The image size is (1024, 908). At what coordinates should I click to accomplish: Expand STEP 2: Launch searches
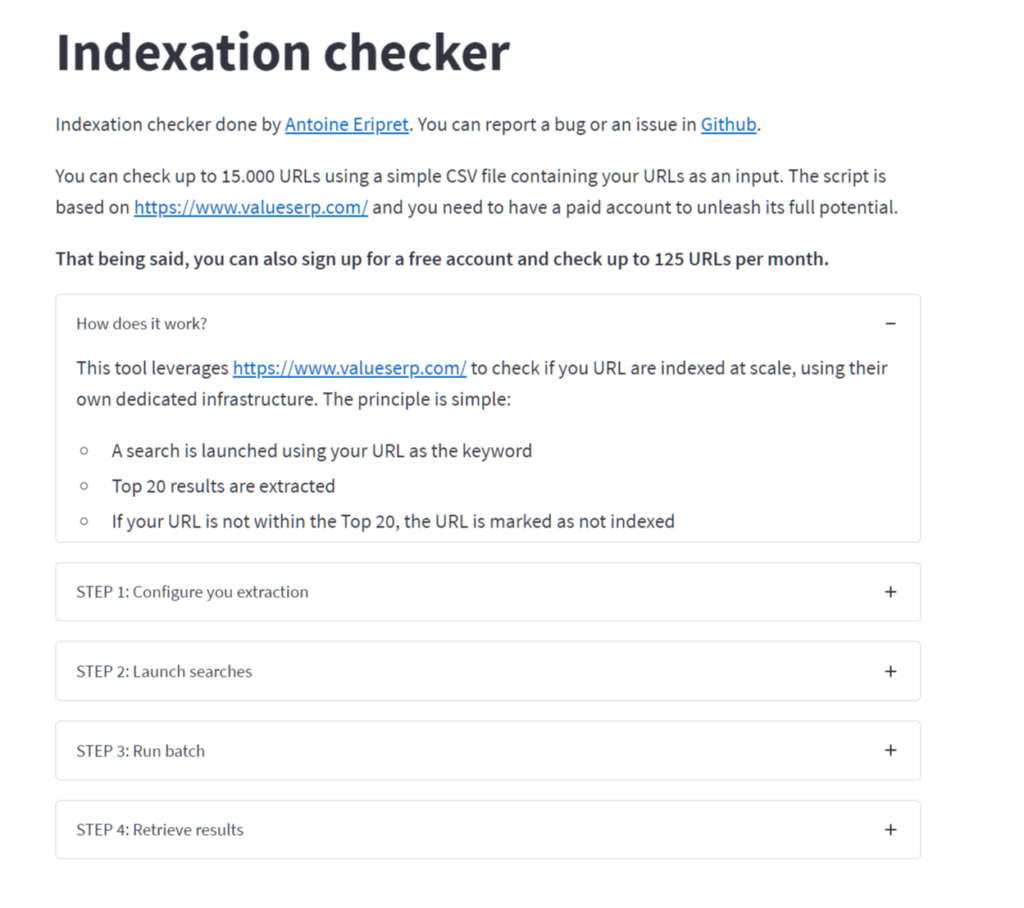[x=488, y=672]
